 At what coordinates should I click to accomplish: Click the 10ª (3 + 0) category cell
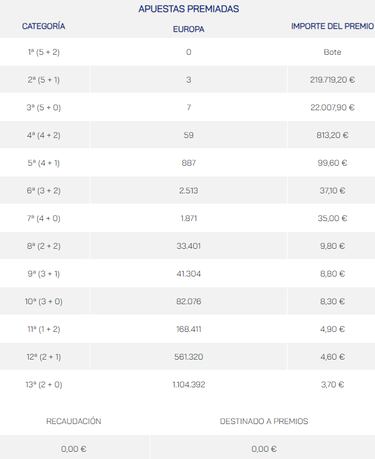coord(44,301)
